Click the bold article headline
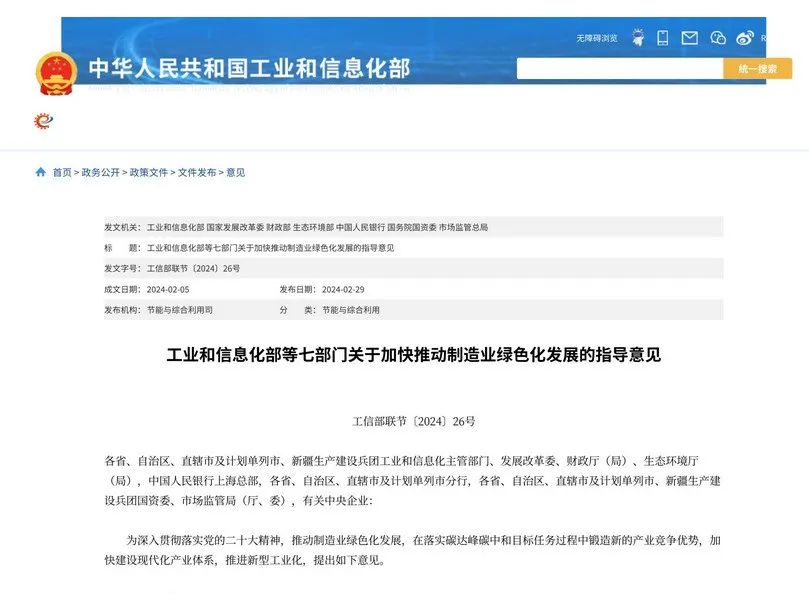The image size is (809, 594). [x=414, y=355]
